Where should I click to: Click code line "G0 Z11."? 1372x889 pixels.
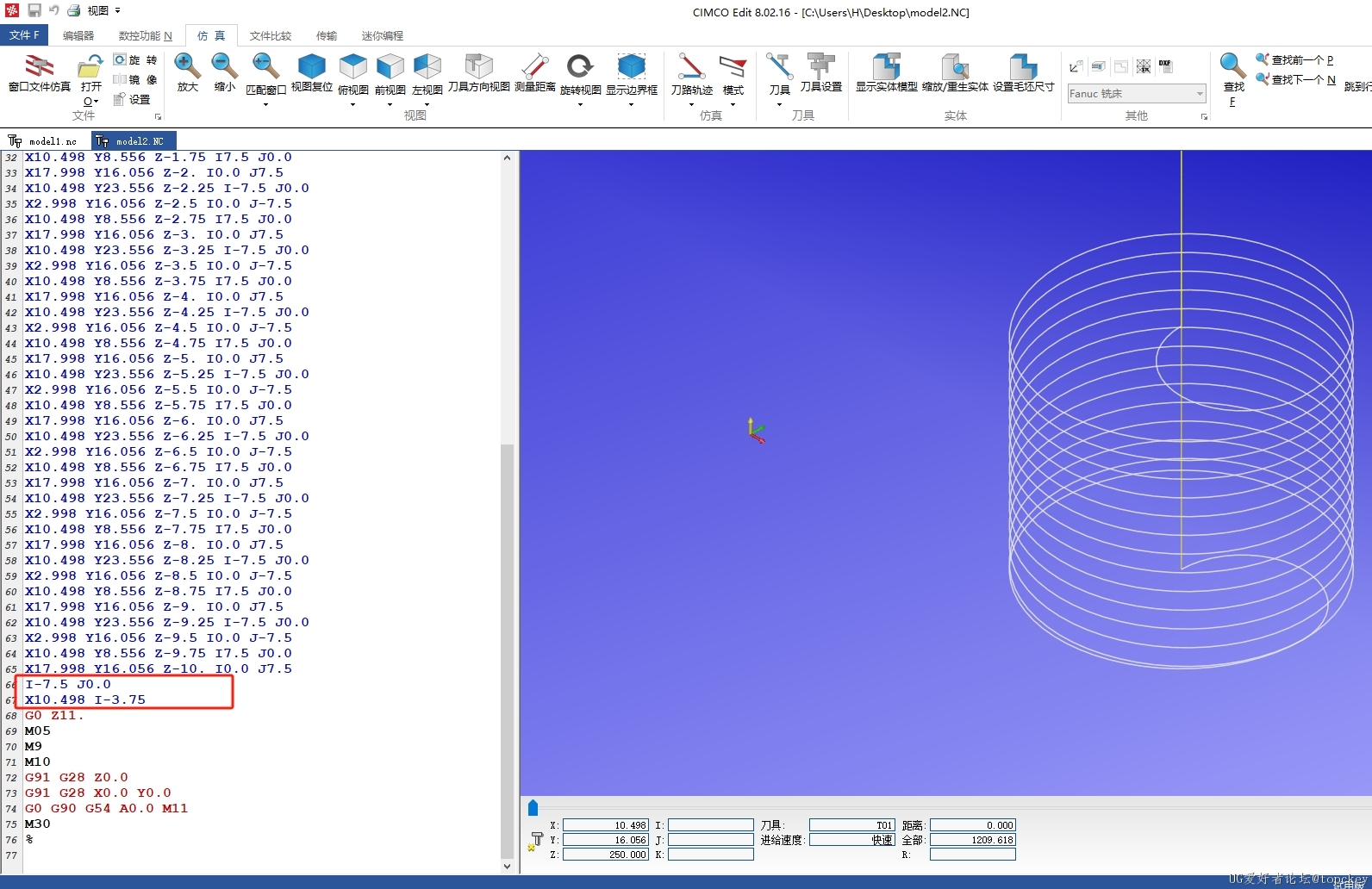[x=54, y=715]
